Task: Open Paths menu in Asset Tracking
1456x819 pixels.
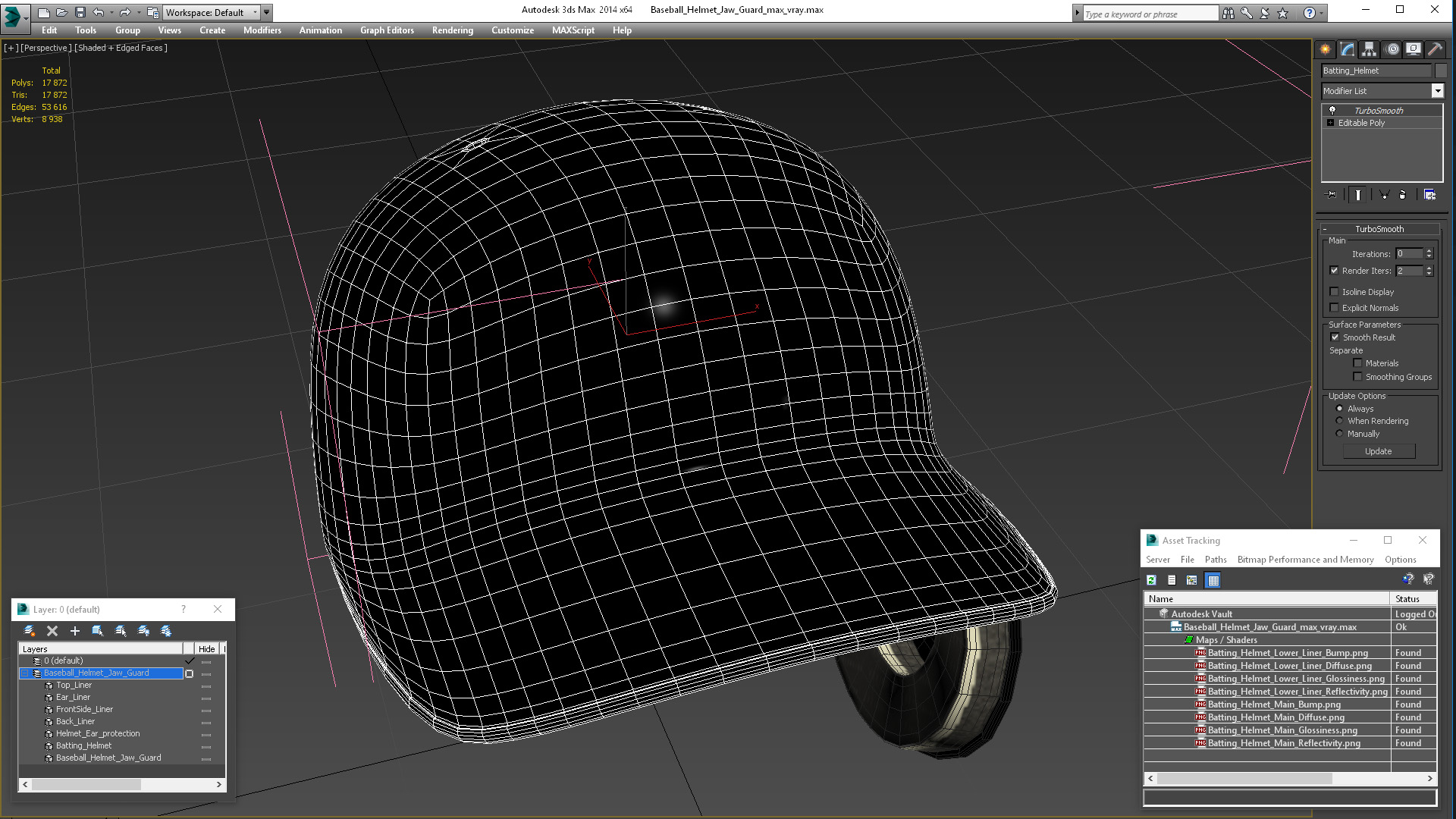Action: (x=1216, y=560)
